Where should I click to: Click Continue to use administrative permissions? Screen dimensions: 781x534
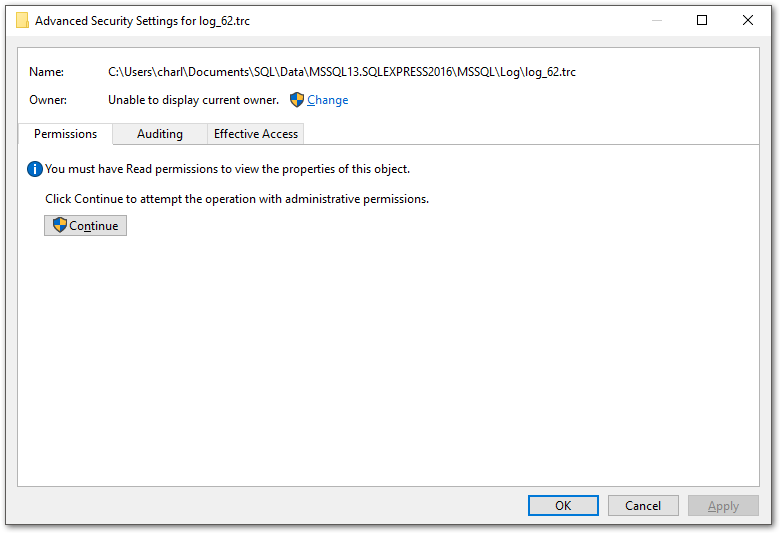[85, 226]
